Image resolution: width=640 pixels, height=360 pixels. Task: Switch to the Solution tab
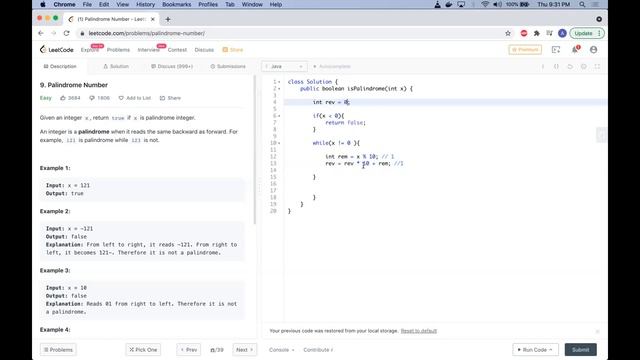click(116, 67)
